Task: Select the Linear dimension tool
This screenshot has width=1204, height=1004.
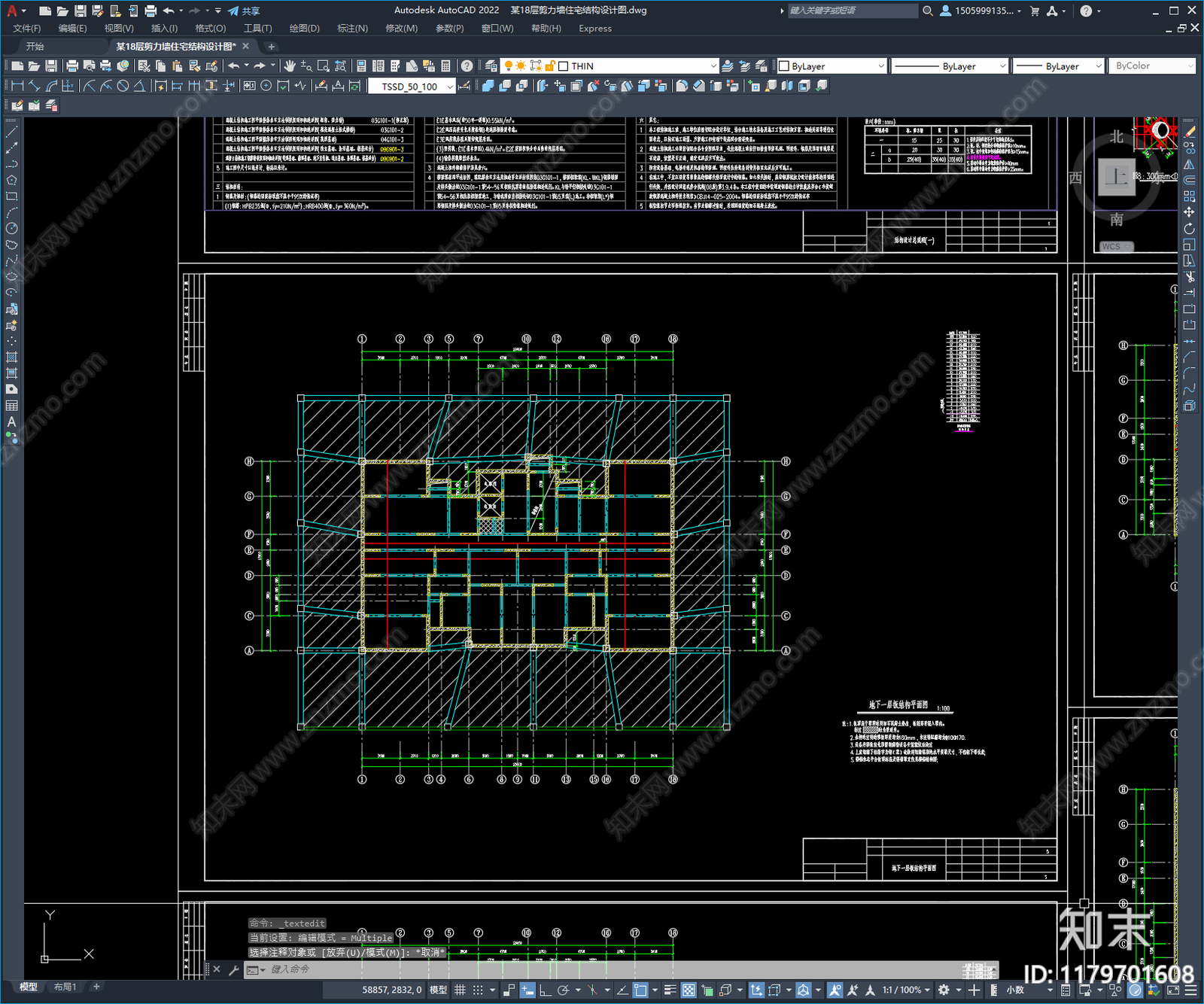Action: pyautogui.click(x=18, y=86)
